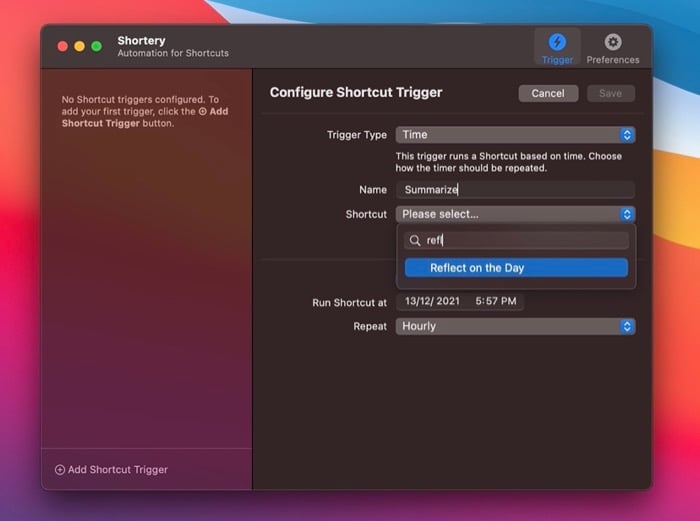This screenshot has height=521, width=700.
Task: Zoom the window with the green button
Action: pos(96,46)
